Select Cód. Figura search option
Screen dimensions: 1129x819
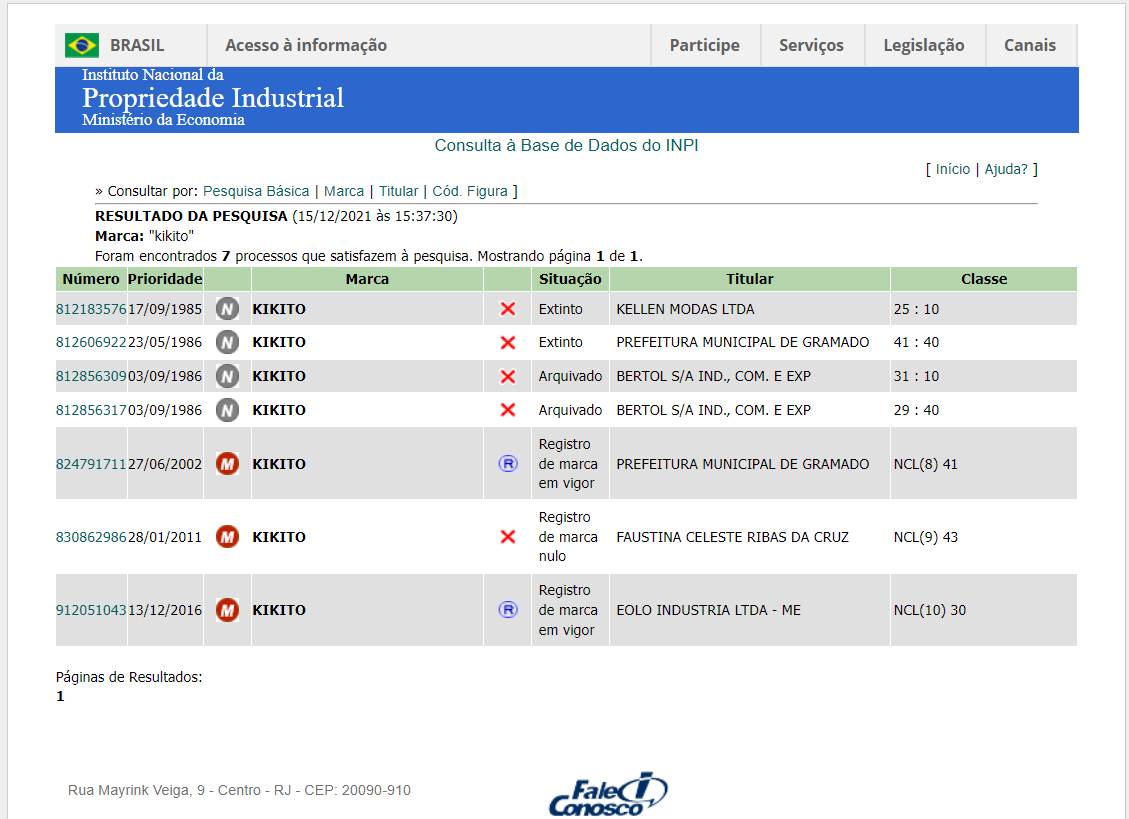point(469,191)
